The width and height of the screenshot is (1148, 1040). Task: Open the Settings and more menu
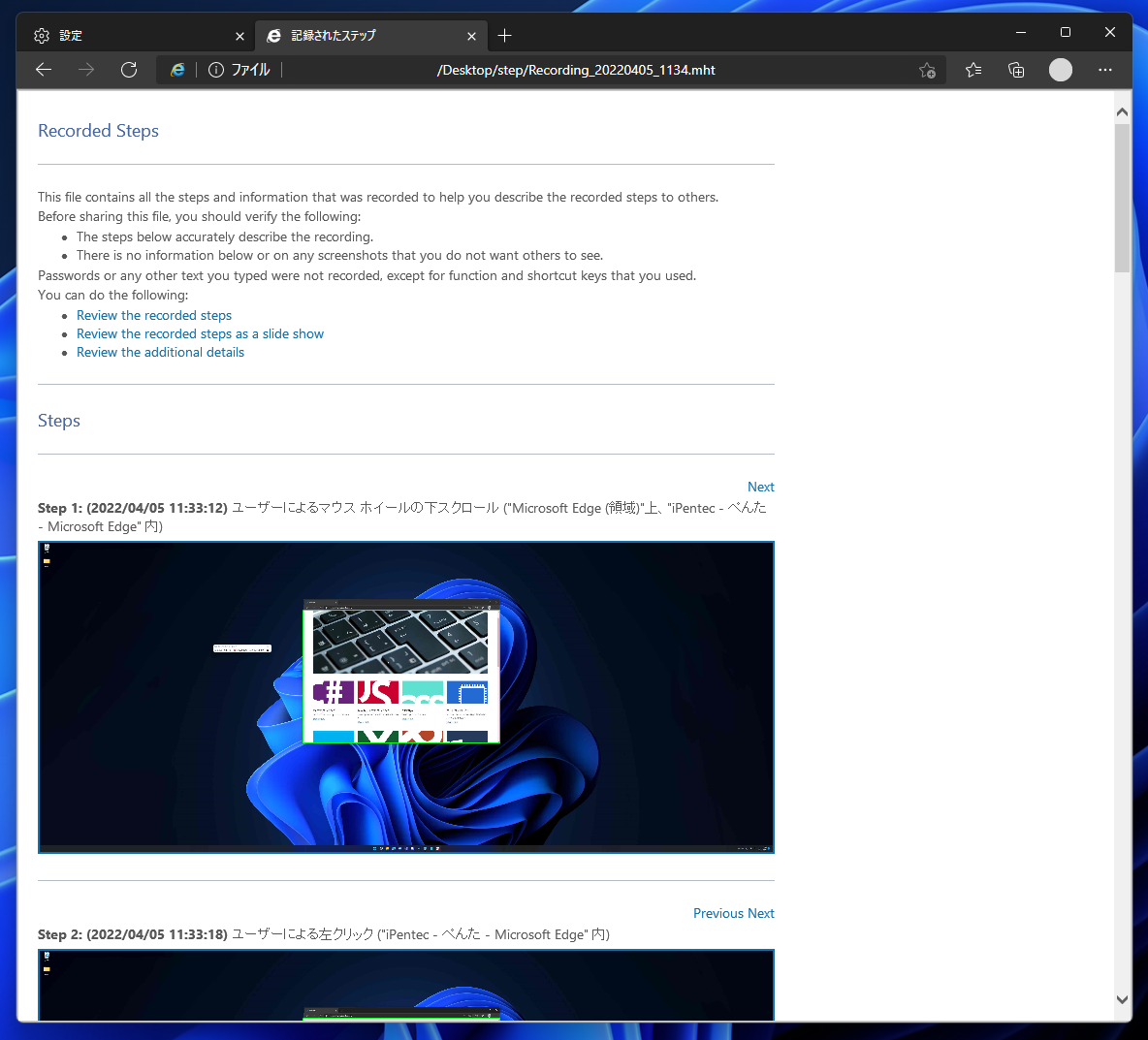[x=1104, y=70]
